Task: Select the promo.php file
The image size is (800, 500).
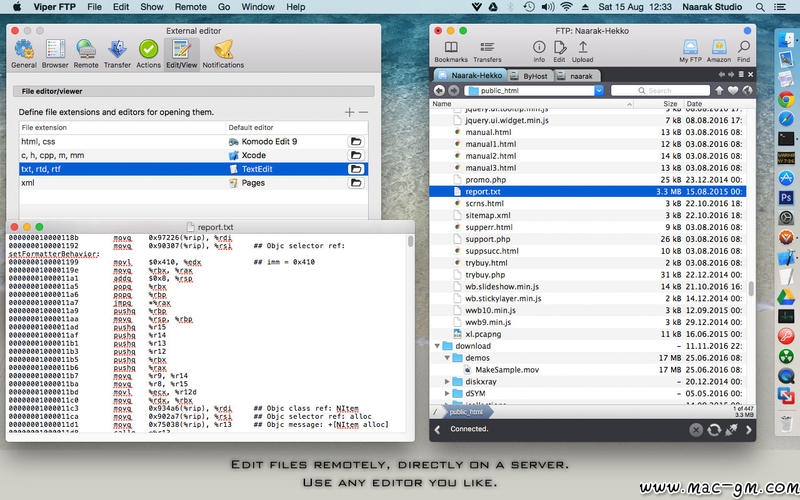Action: (588, 180)
